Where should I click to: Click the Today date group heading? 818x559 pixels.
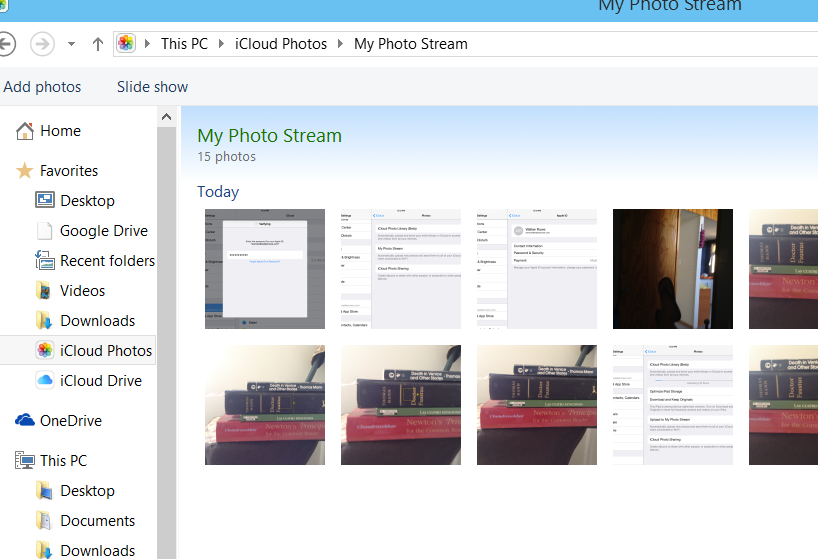(218, 192)
